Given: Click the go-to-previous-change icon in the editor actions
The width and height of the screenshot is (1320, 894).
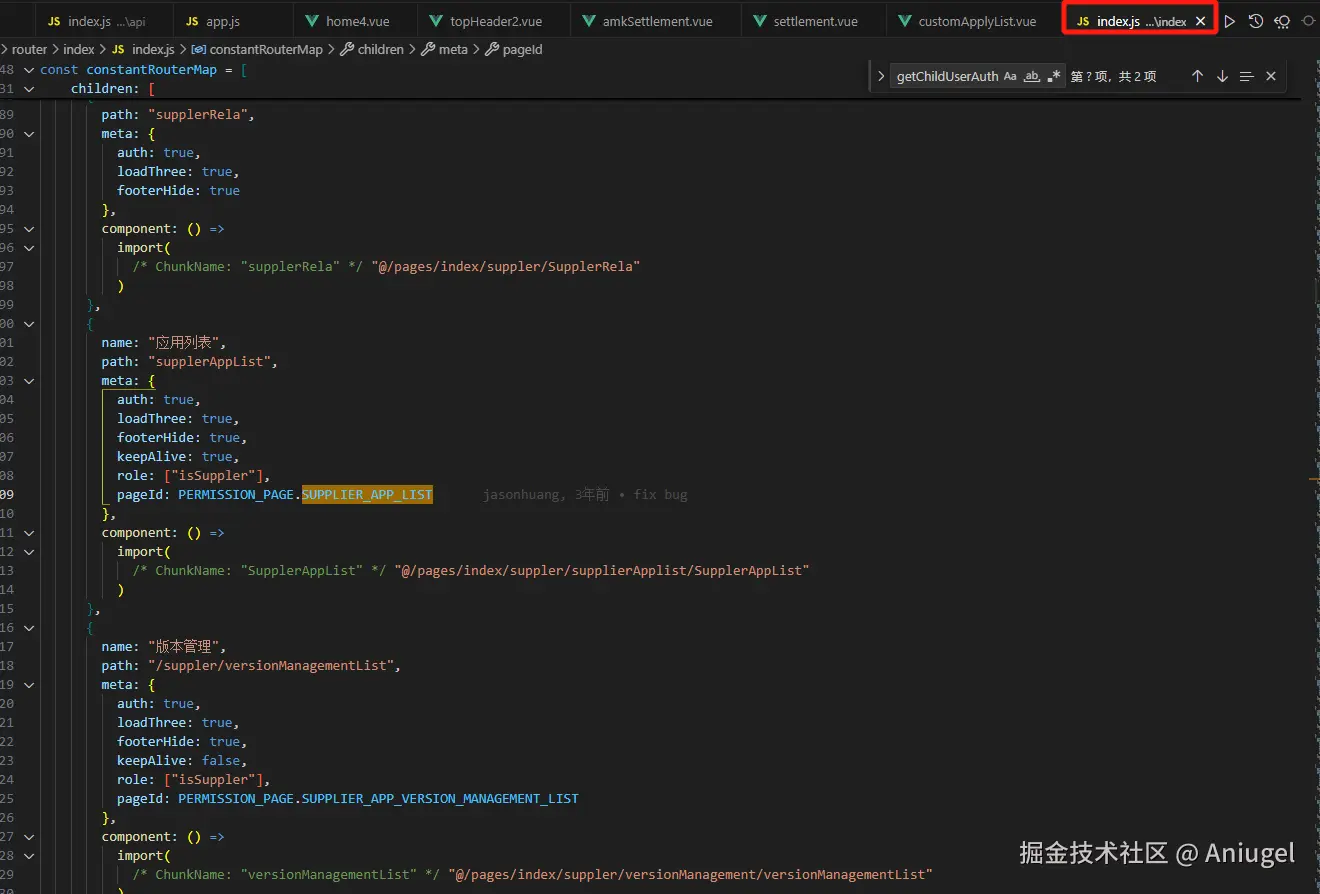Looking at the screenshot, I should [1282, 21].
